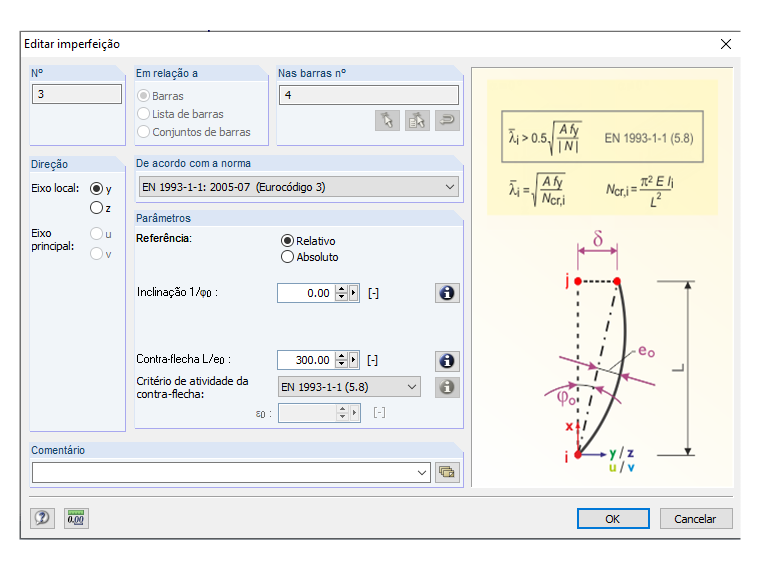Image resolution: width=760 pixels, height=570 pixels.
Task: Click the imperfection diagram image
Action: (602, 278)
